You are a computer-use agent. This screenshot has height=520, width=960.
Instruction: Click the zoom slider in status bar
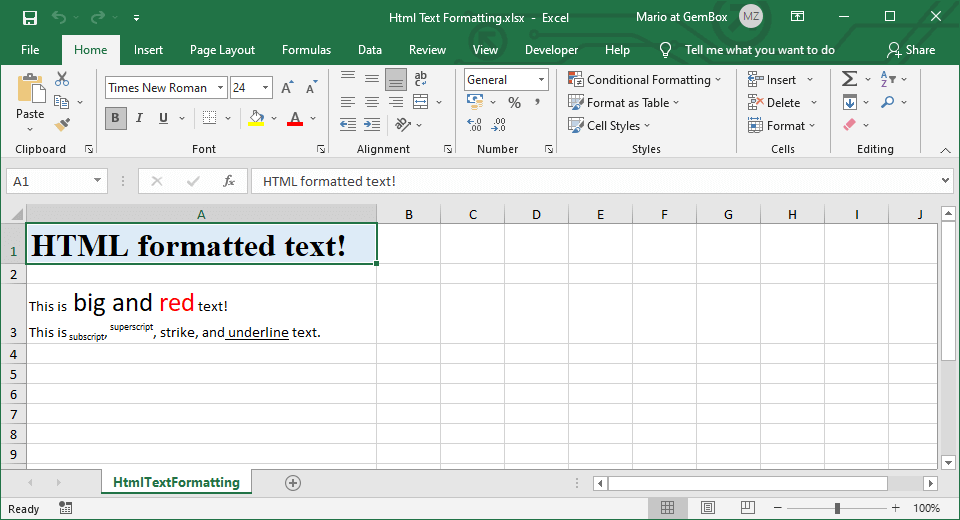(837, 508)
